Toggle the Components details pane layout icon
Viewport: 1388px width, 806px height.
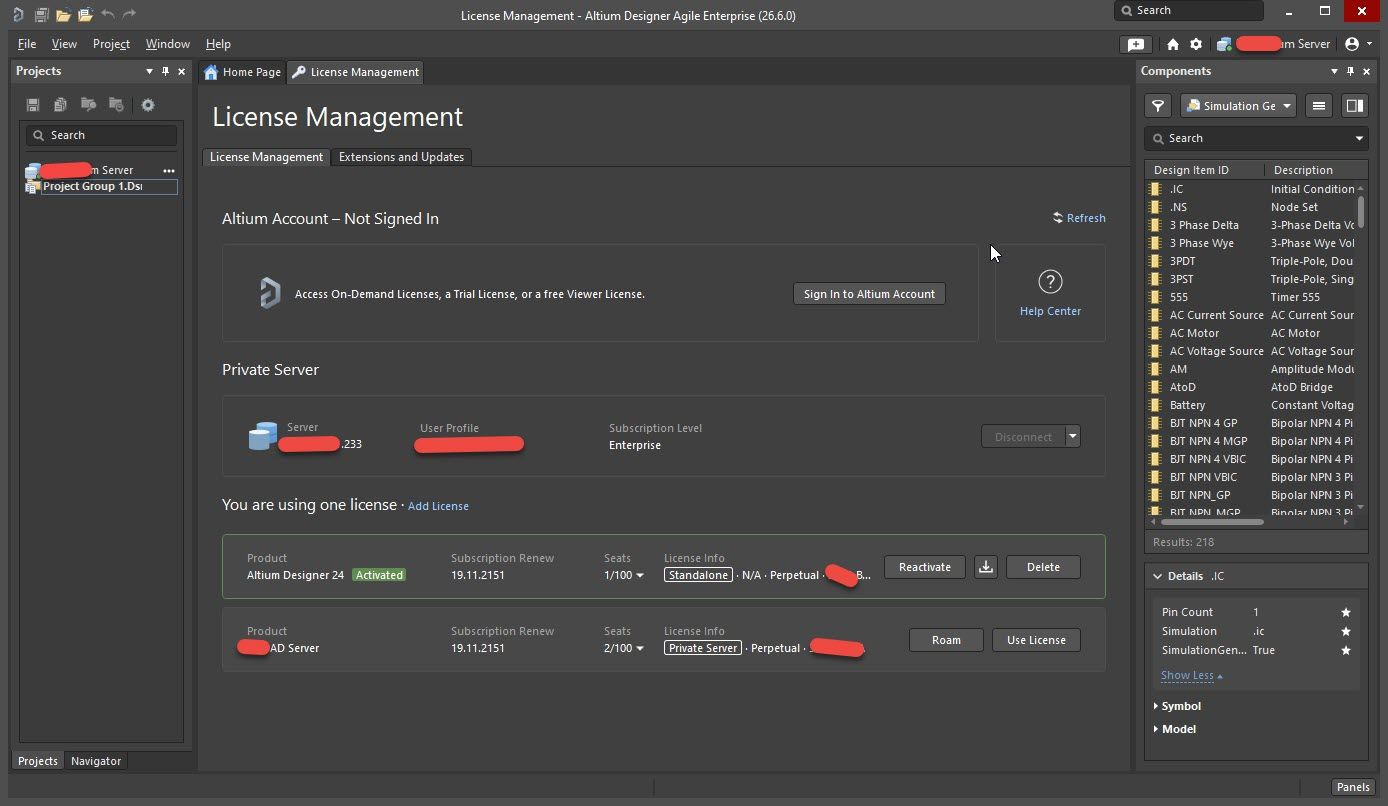click(1354, 106)
